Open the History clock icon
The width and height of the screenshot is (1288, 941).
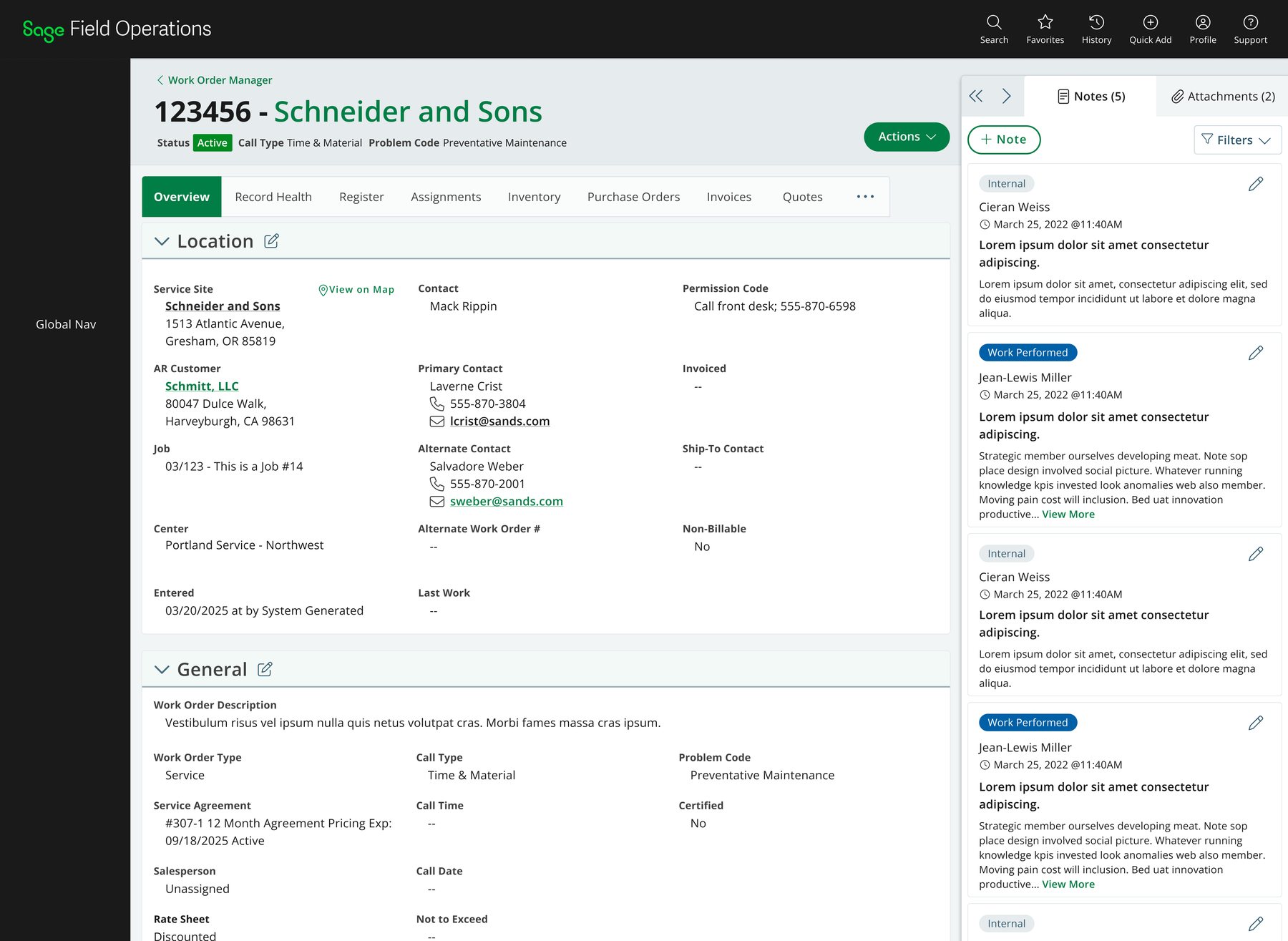[1096, 29]
